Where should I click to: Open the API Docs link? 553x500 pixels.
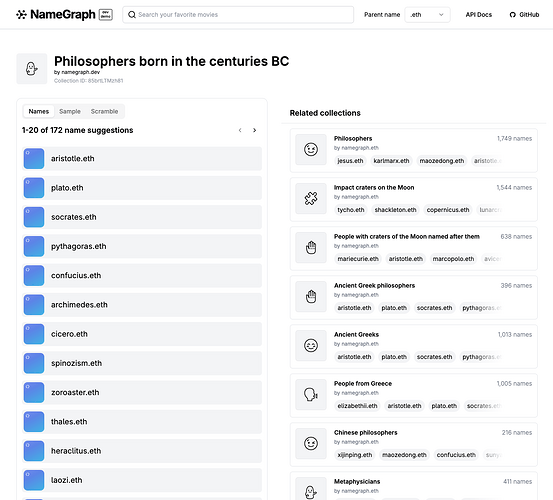479,15
